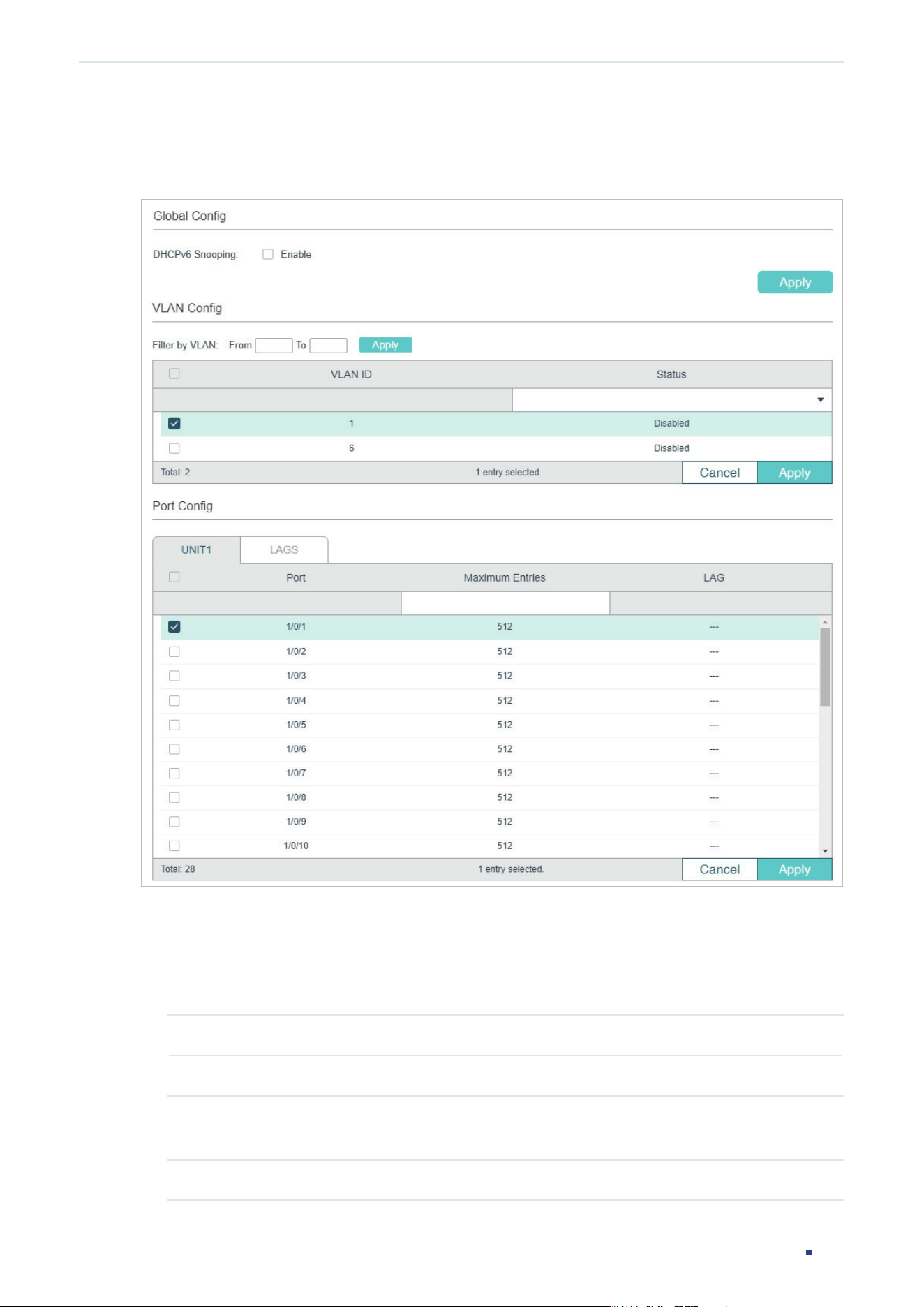The width and height of the screenshot is (924, 1307).
Task: Mark the port 1/0/10 checkbox
Action: [174, 846]
